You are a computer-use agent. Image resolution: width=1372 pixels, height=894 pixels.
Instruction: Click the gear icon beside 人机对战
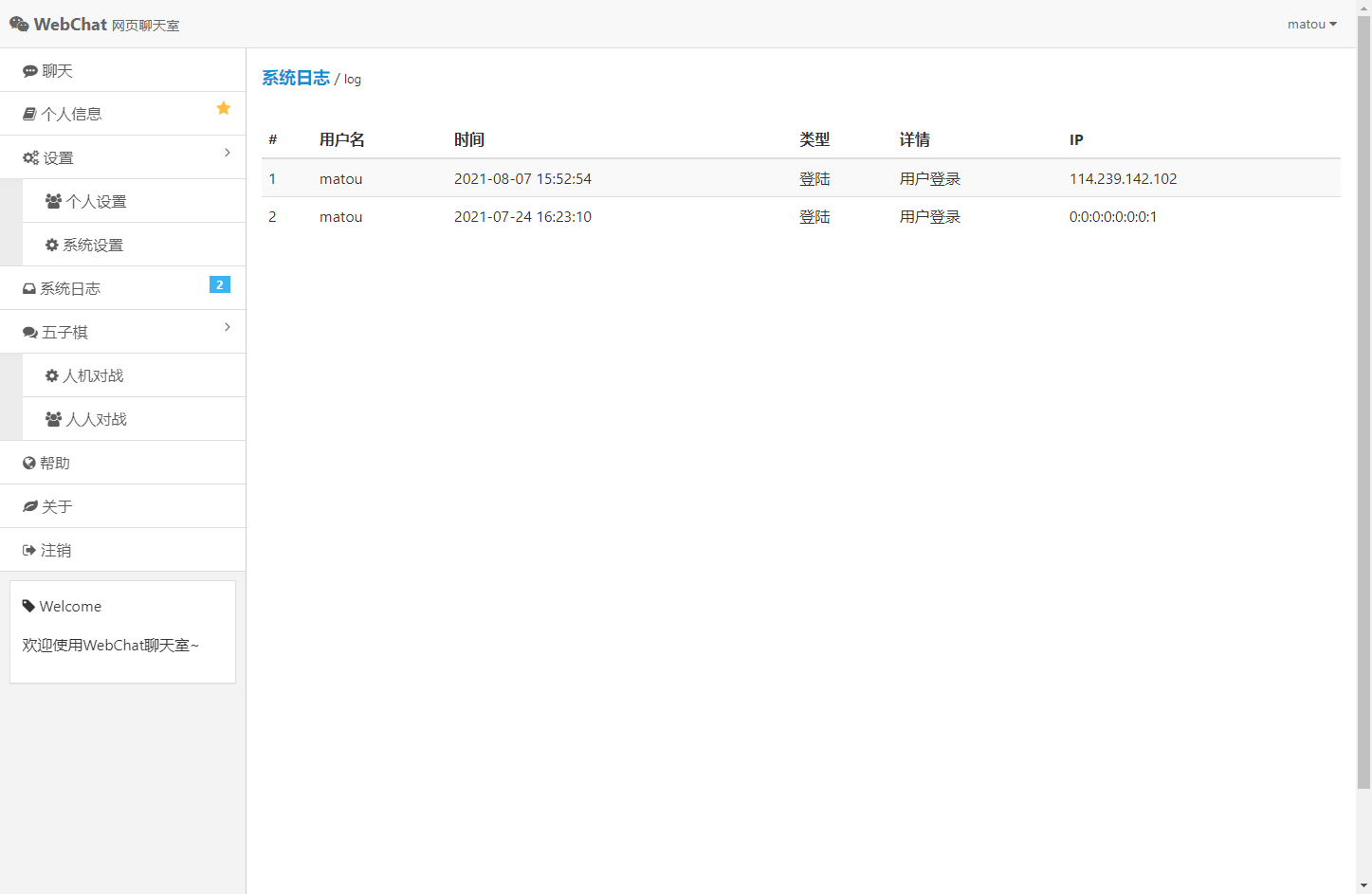(x=54, y=374)
